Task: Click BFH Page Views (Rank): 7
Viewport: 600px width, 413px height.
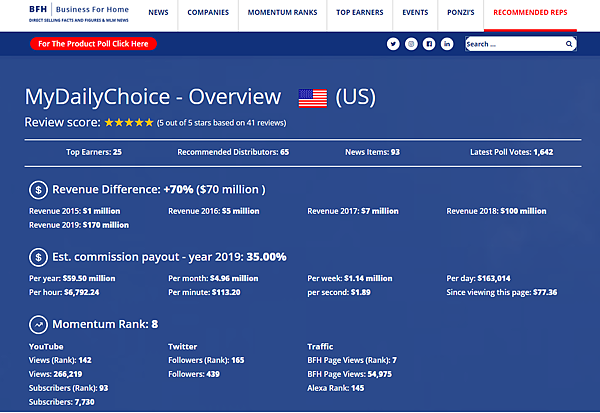Action: point(352,360)
